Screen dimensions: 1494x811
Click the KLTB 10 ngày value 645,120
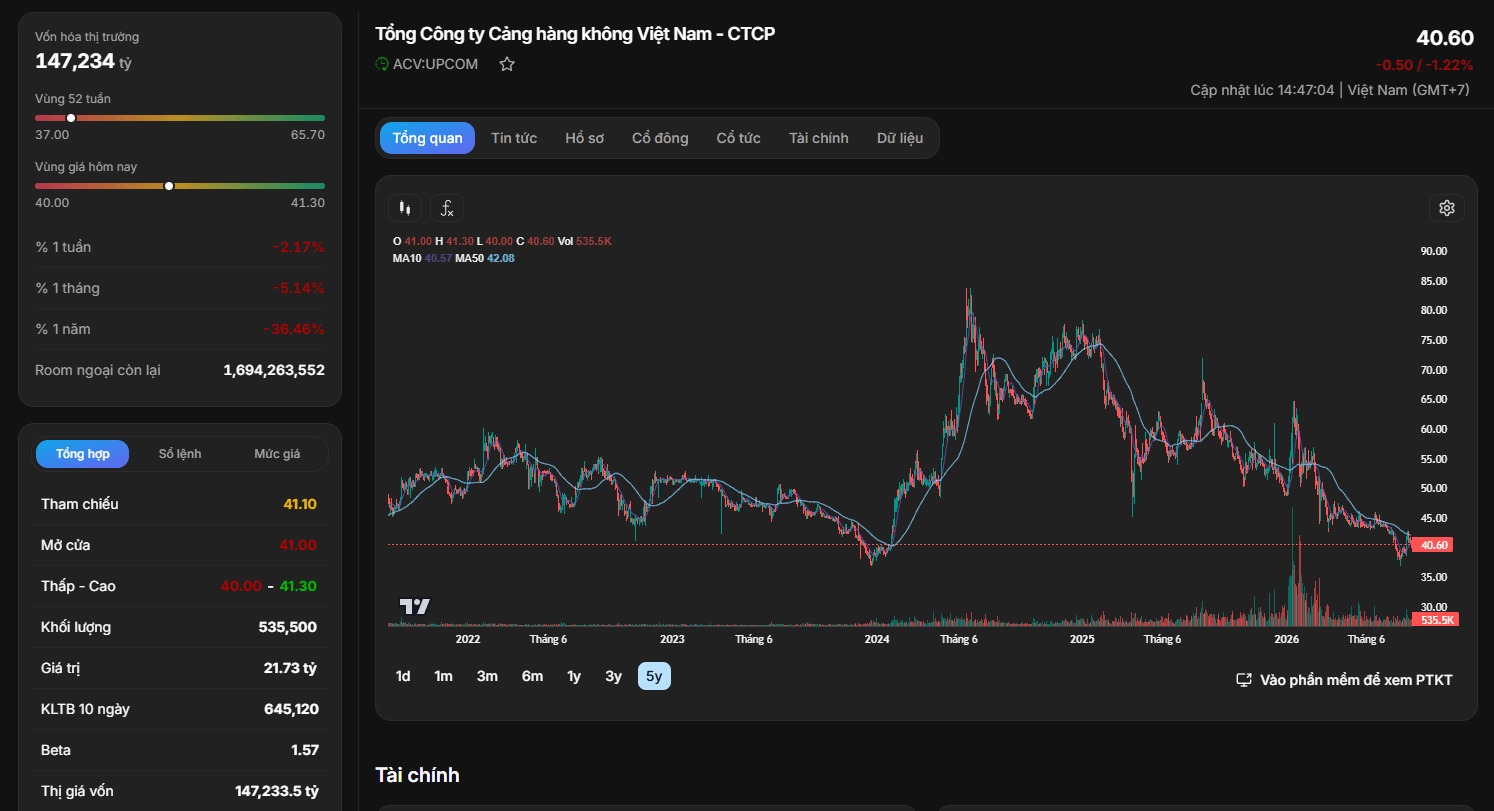[290, 709]
